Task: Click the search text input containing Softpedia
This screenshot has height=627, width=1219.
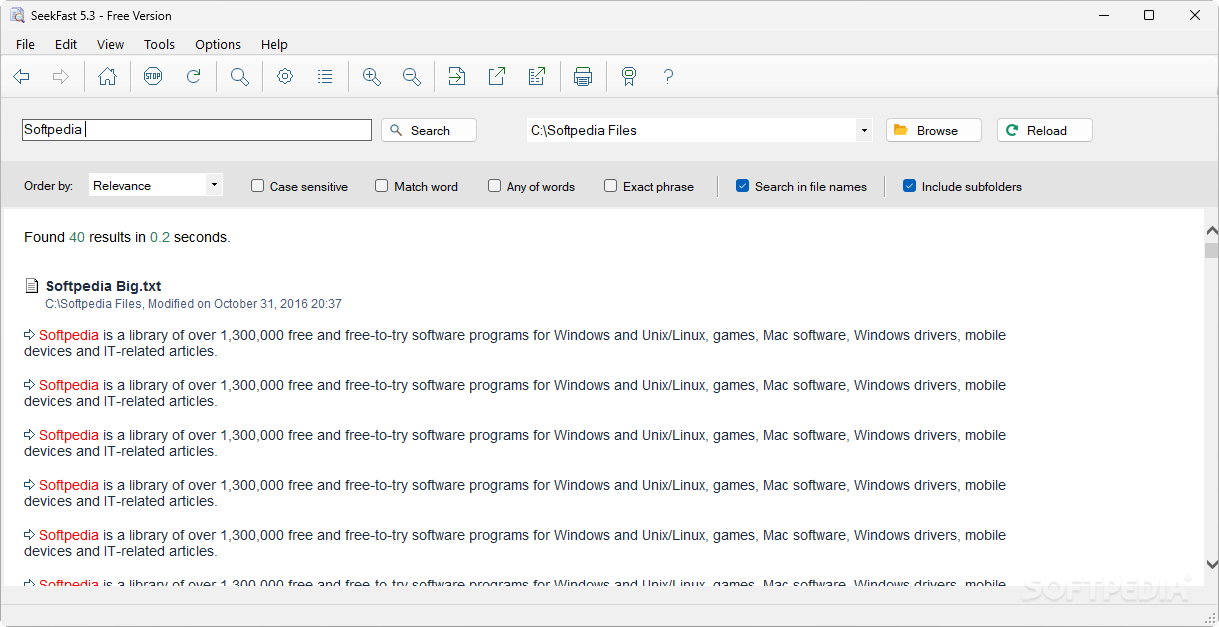Action: [197, 130]
